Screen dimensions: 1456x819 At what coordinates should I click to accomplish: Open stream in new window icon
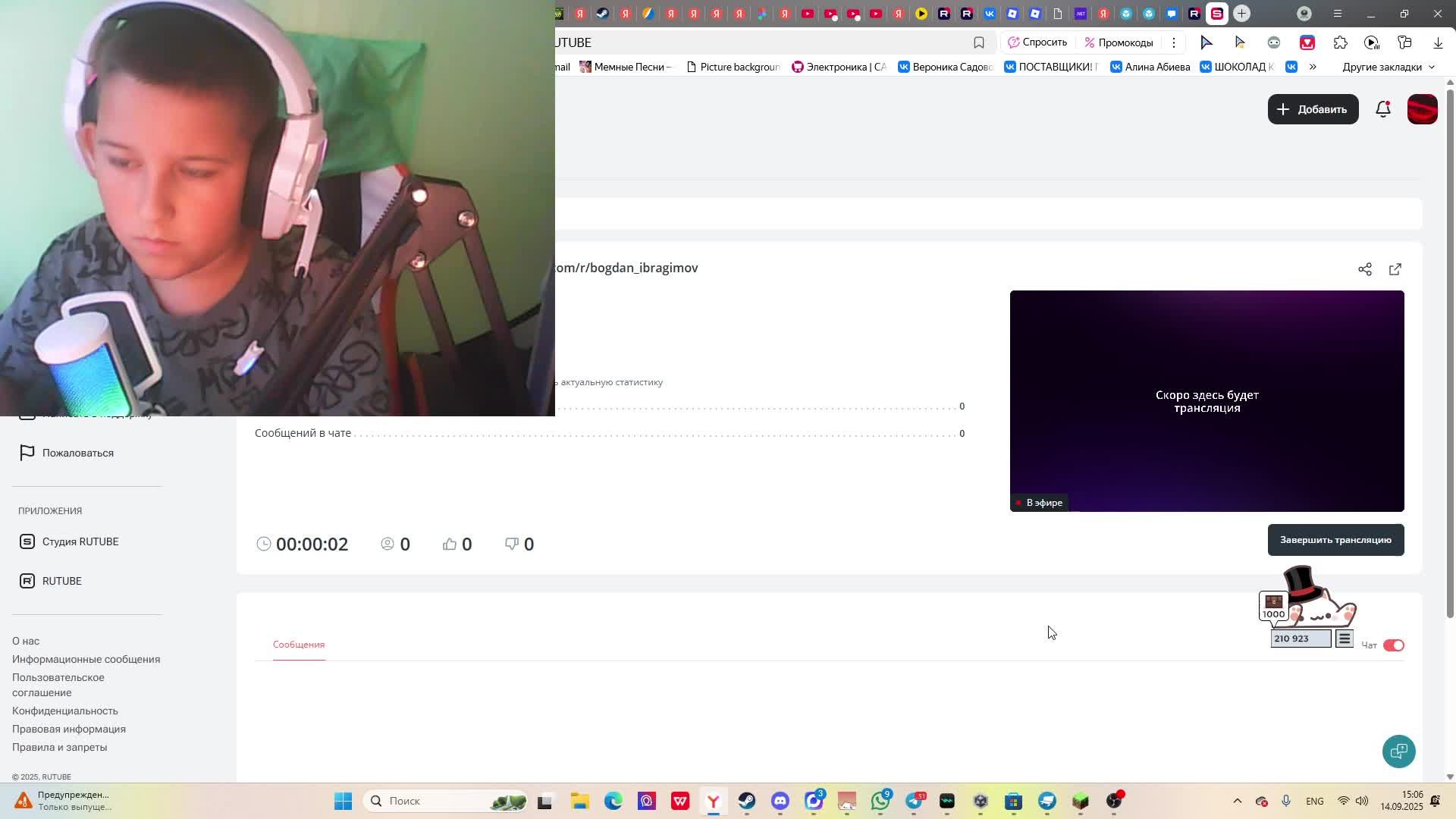(1395, 269)
